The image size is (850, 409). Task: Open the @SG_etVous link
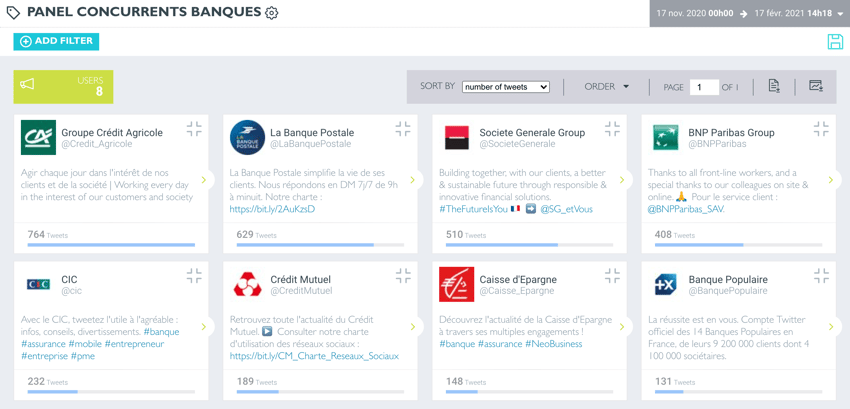click(x=566, y=209)
